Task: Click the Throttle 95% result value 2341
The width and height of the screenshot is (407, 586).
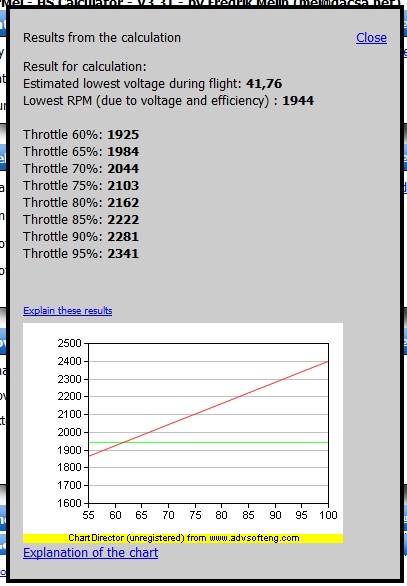Action: [123, 254]
